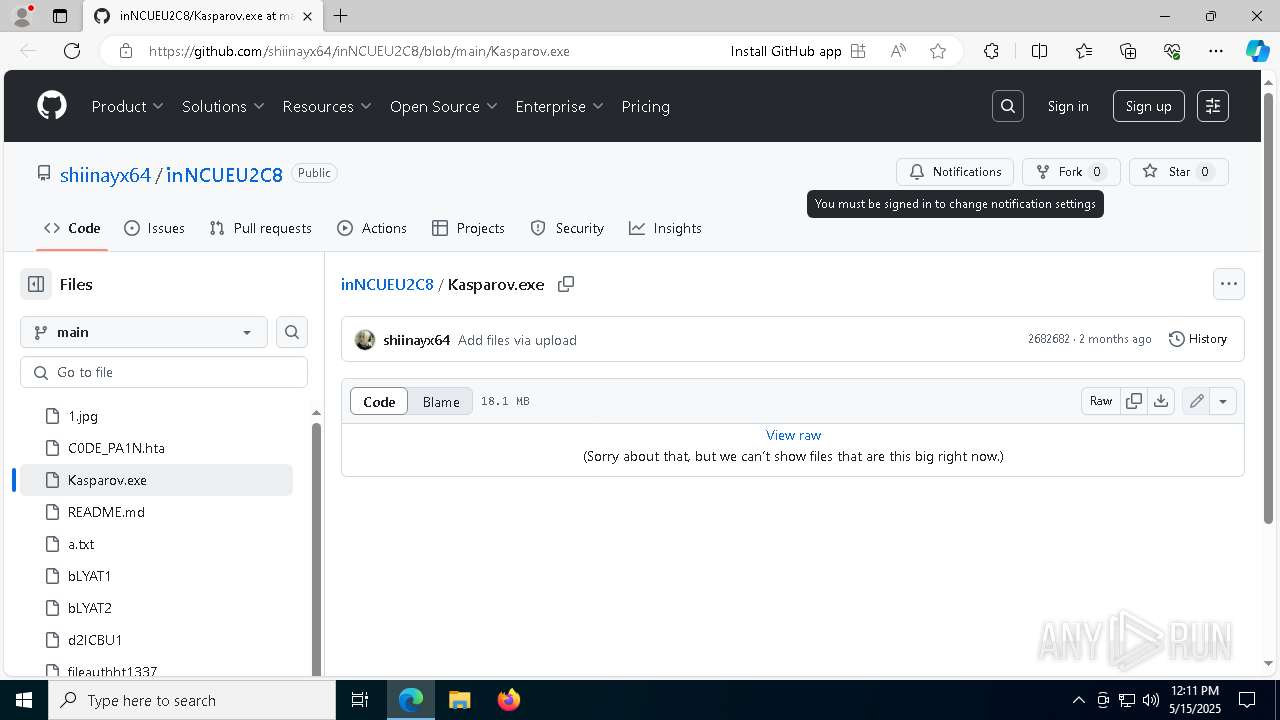
Task: Click in the Go to file field
Action: 164,372
